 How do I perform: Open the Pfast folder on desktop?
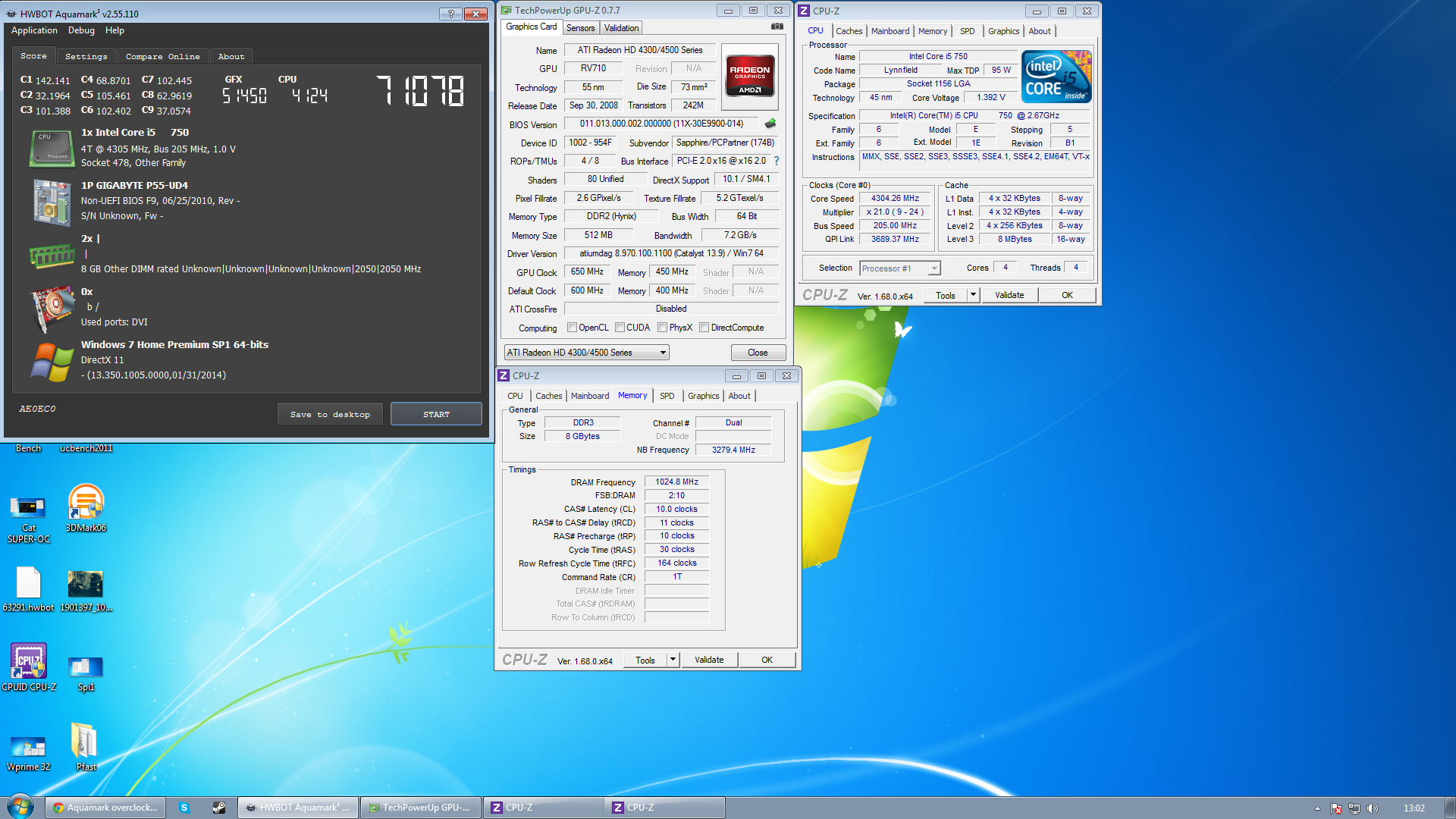click(x=86, y=746)
